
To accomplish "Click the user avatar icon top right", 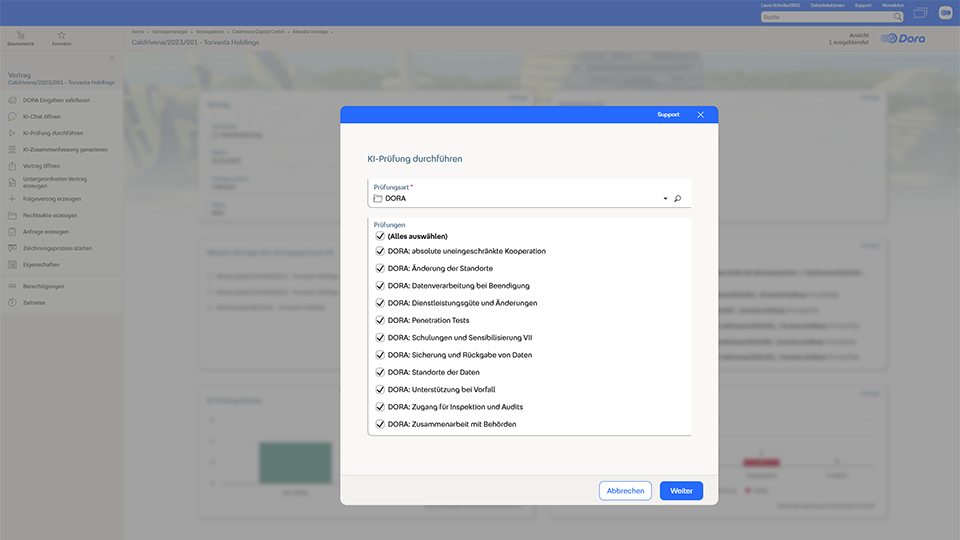I will coord(945,13).
